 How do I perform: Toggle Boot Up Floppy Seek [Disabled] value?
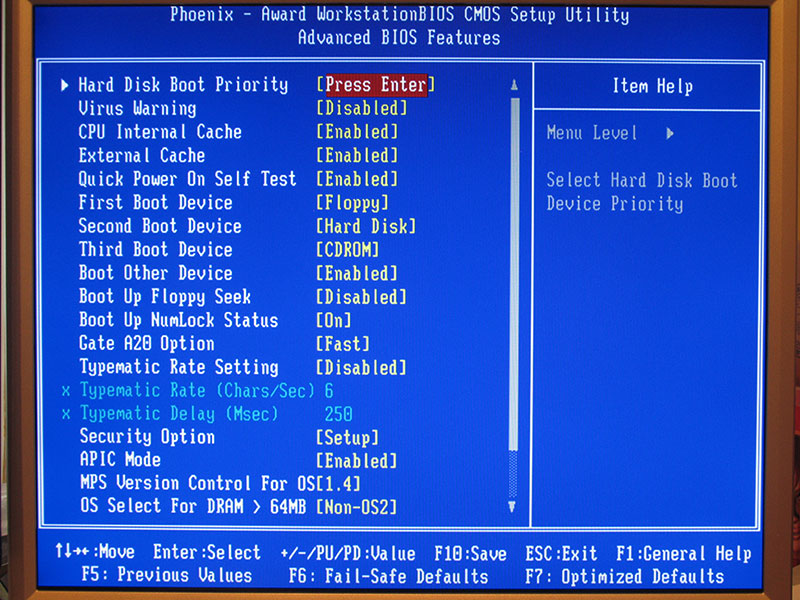[x=362, y=296]
